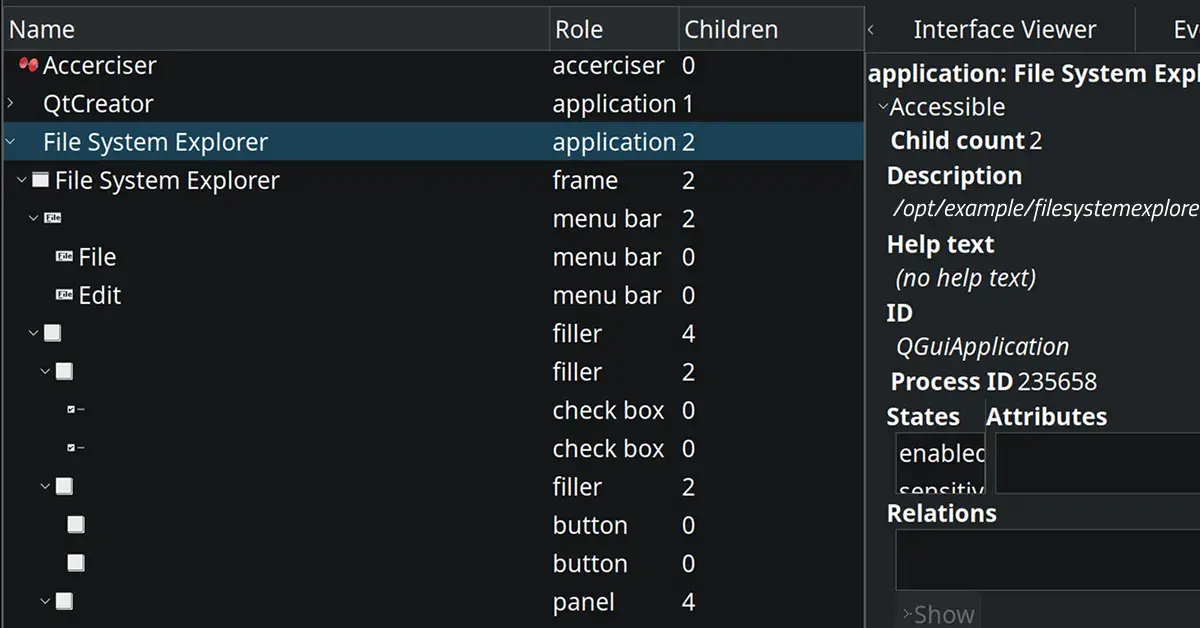1200x628 pixels.
Task: Select the upper check box row
Action: (x=608, y=410)
